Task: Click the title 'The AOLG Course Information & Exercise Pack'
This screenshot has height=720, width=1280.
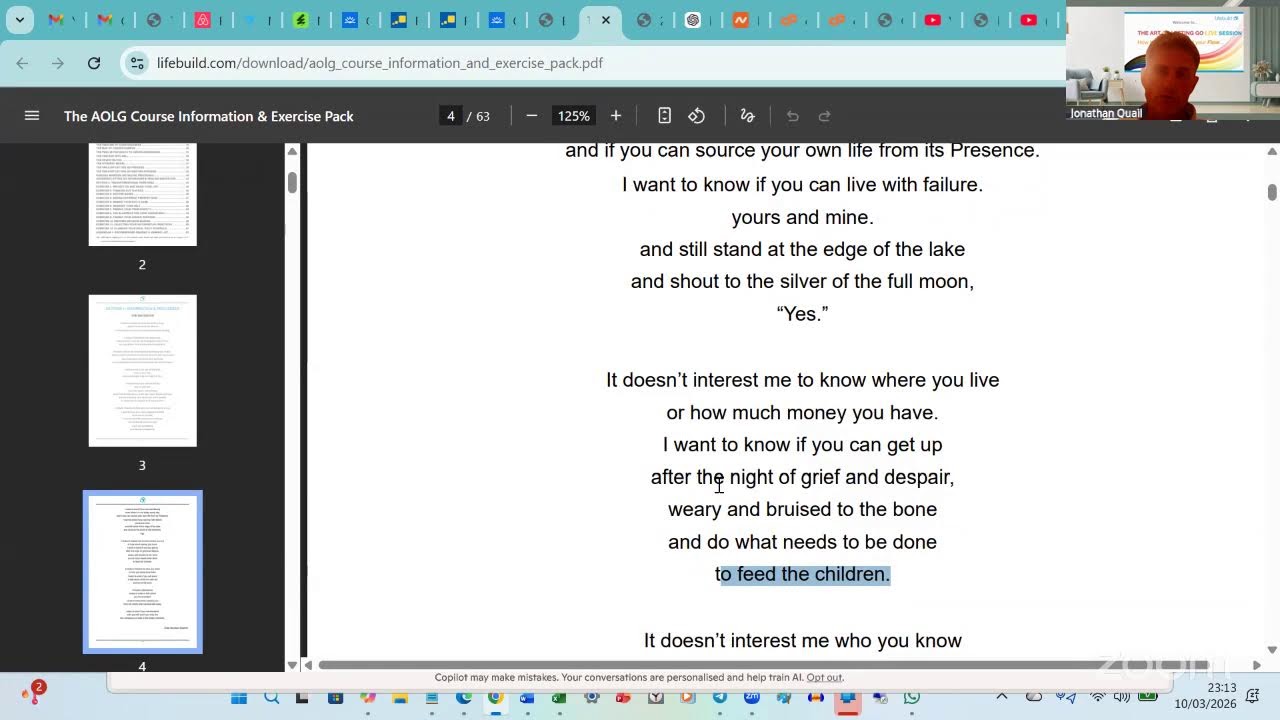Action: pyautogui.click(x=209, y=116)
